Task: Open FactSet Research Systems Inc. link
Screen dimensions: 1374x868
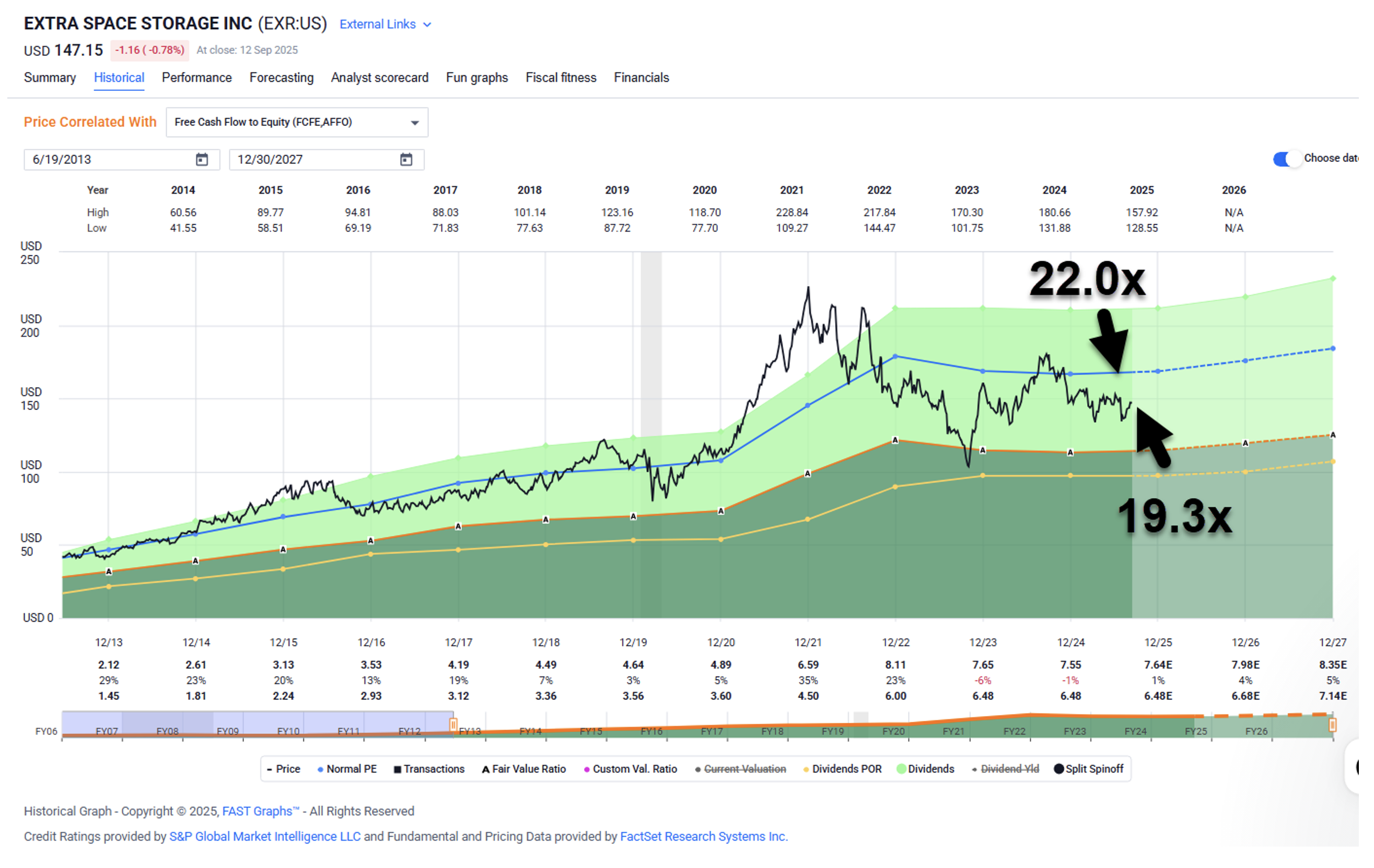Action: pos(704,837)
